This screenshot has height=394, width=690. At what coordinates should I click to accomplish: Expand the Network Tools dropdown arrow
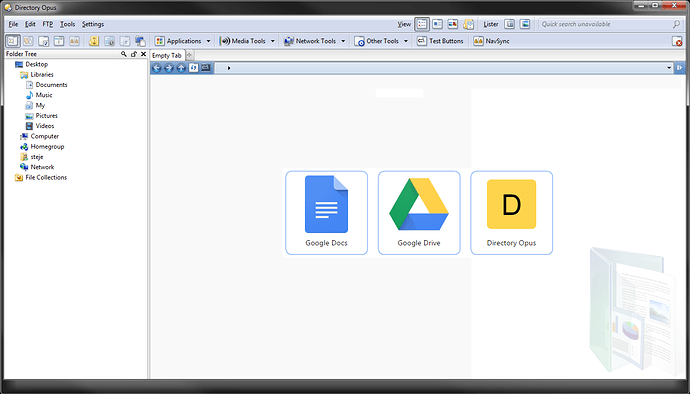point(343,41)
